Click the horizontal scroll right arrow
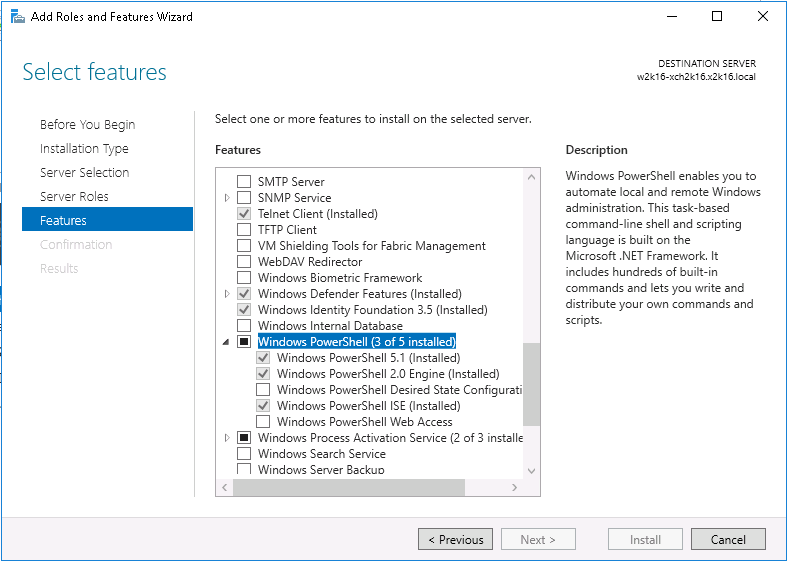 [514, 487]
